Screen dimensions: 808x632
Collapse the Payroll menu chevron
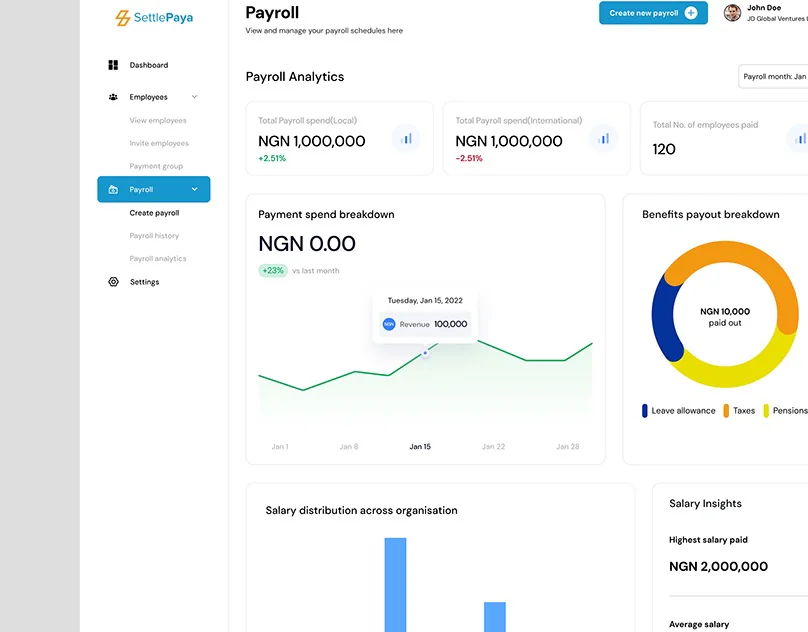pyautogui.click(x=194, y=189)
